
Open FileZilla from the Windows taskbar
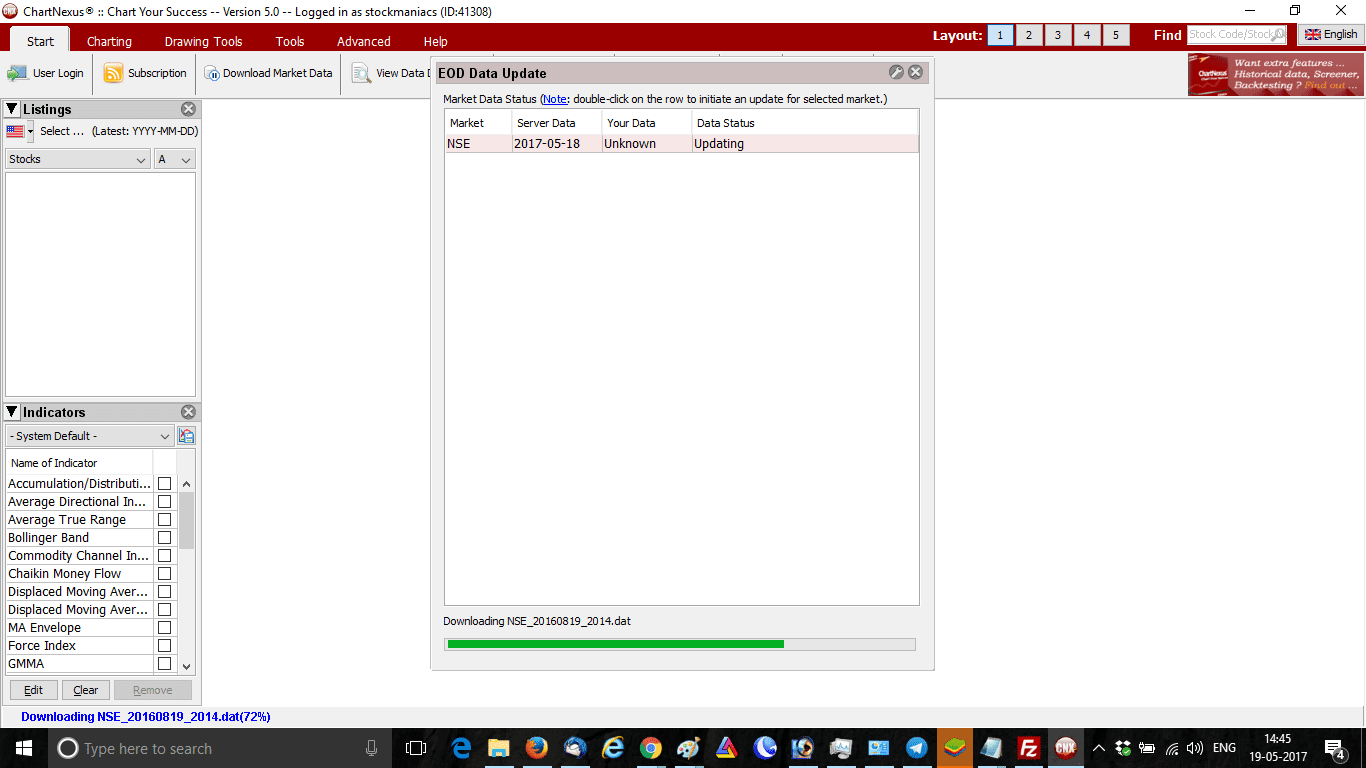tap(1027, 748)
